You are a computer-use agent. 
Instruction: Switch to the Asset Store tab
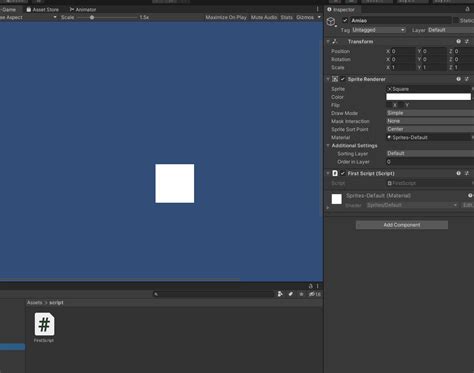click(x=42, y=9)
